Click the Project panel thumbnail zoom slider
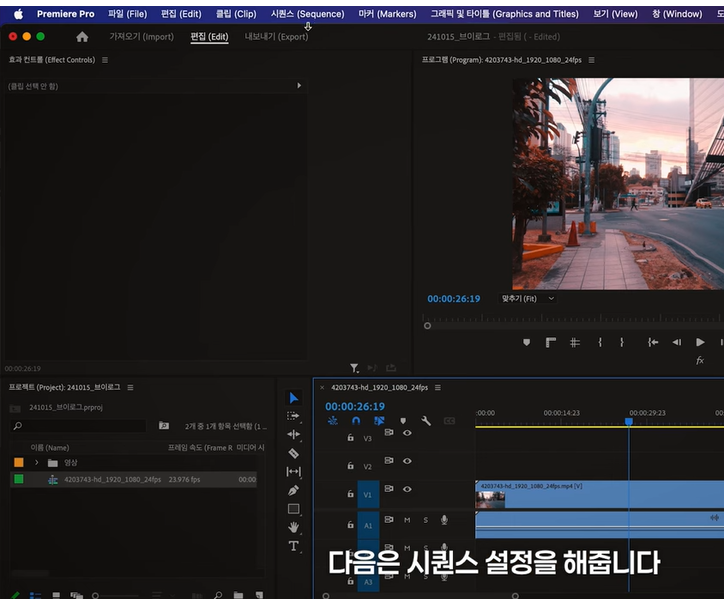 (x=117, y=596)
